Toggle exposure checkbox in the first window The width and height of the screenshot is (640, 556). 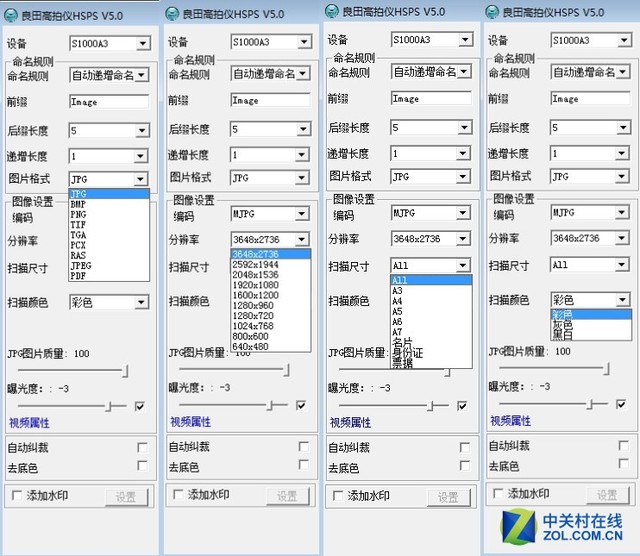[140, 407]
